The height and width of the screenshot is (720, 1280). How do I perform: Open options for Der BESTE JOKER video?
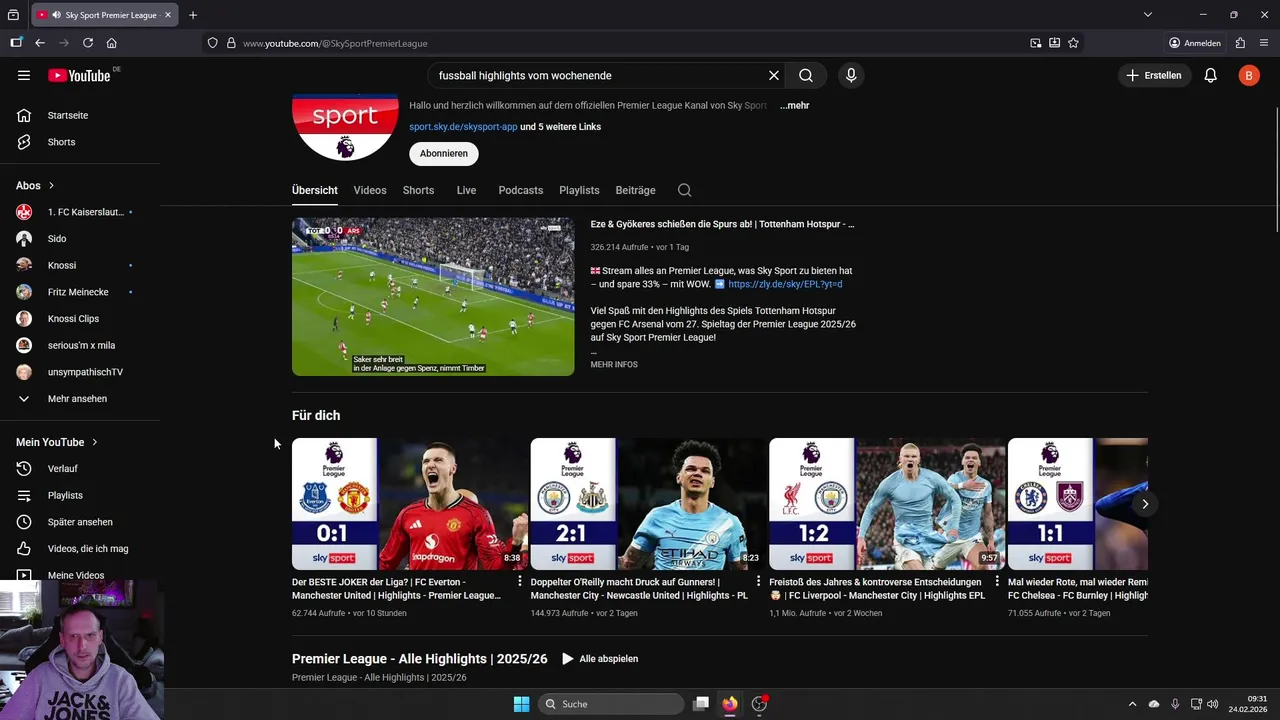tap(520, 581)
